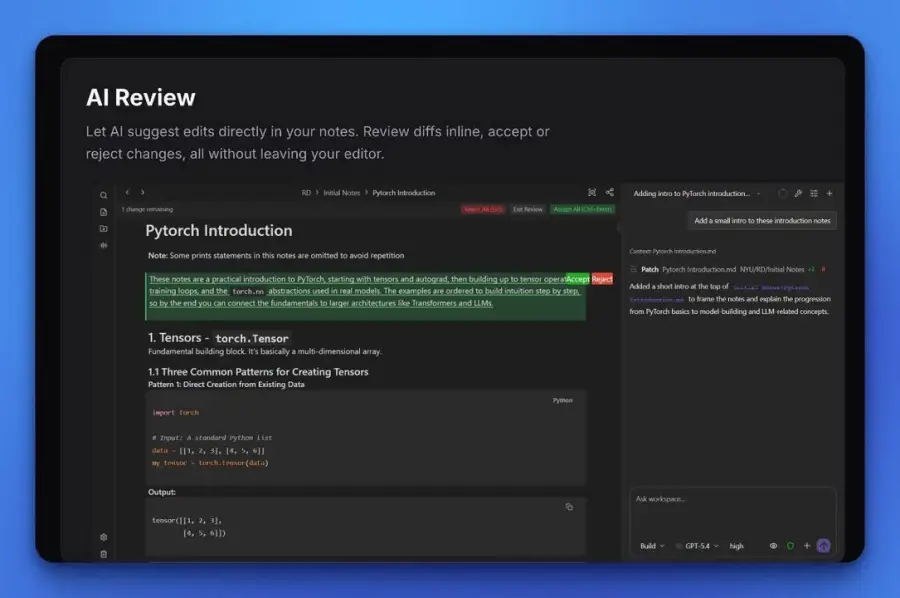Click the green shield icon in chat input
This screenshot has width=900, height=598.
(x=790, y=546)
